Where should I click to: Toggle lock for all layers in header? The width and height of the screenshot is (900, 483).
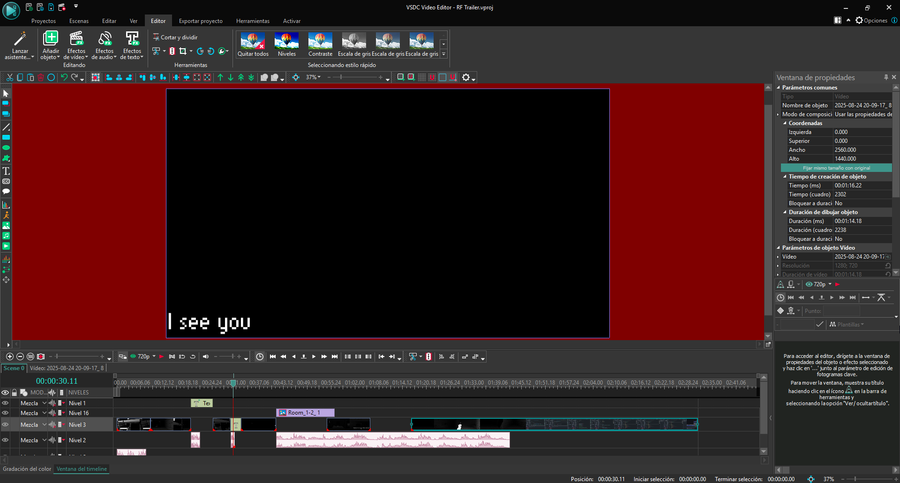pyautogui.click(x=14, y=393)
